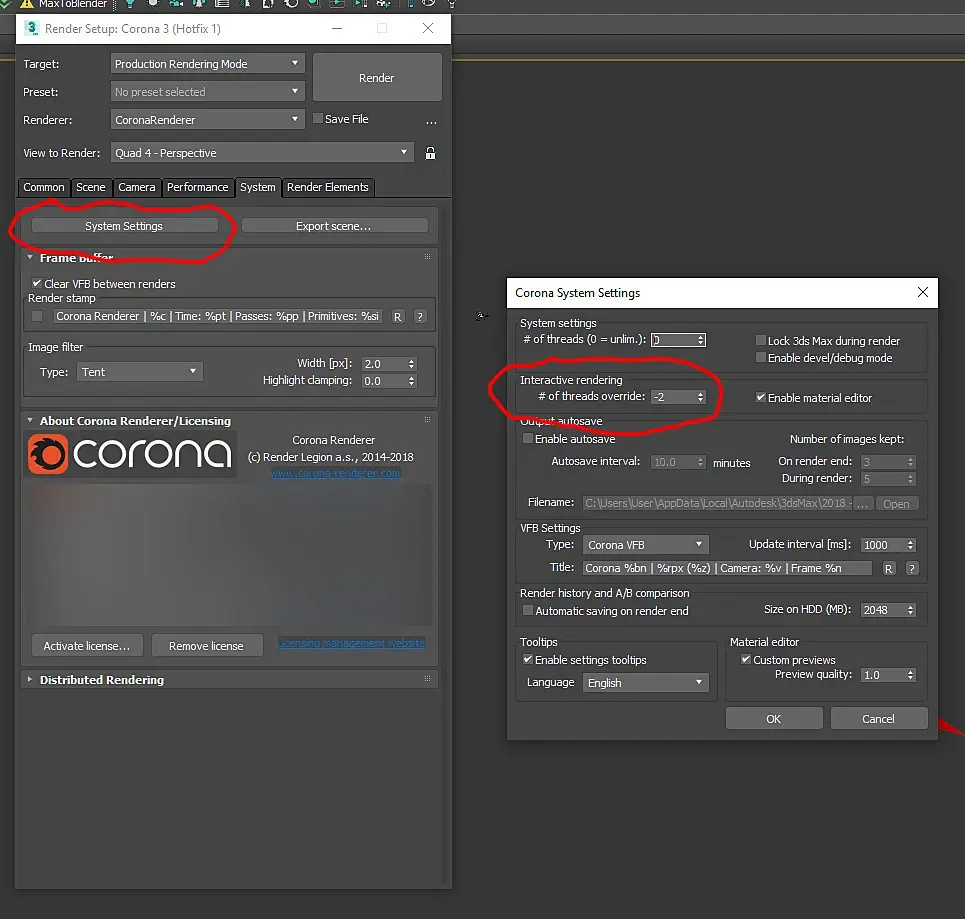Enable devel/debug mode checkbox
The image size is (965, 919).
(761, 358)
